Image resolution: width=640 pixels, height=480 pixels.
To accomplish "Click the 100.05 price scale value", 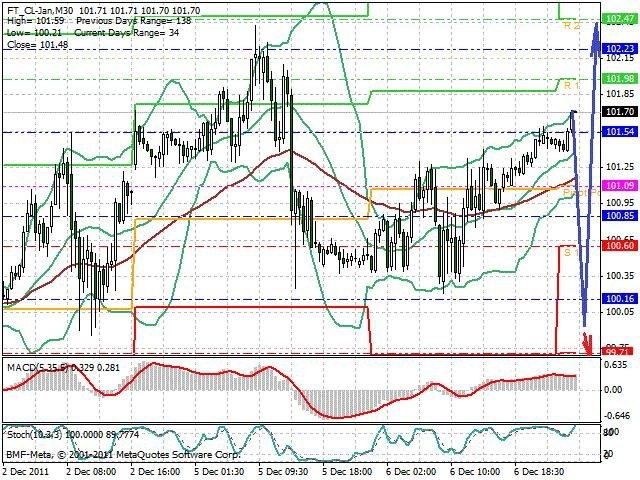I will [x=620, y=312].
